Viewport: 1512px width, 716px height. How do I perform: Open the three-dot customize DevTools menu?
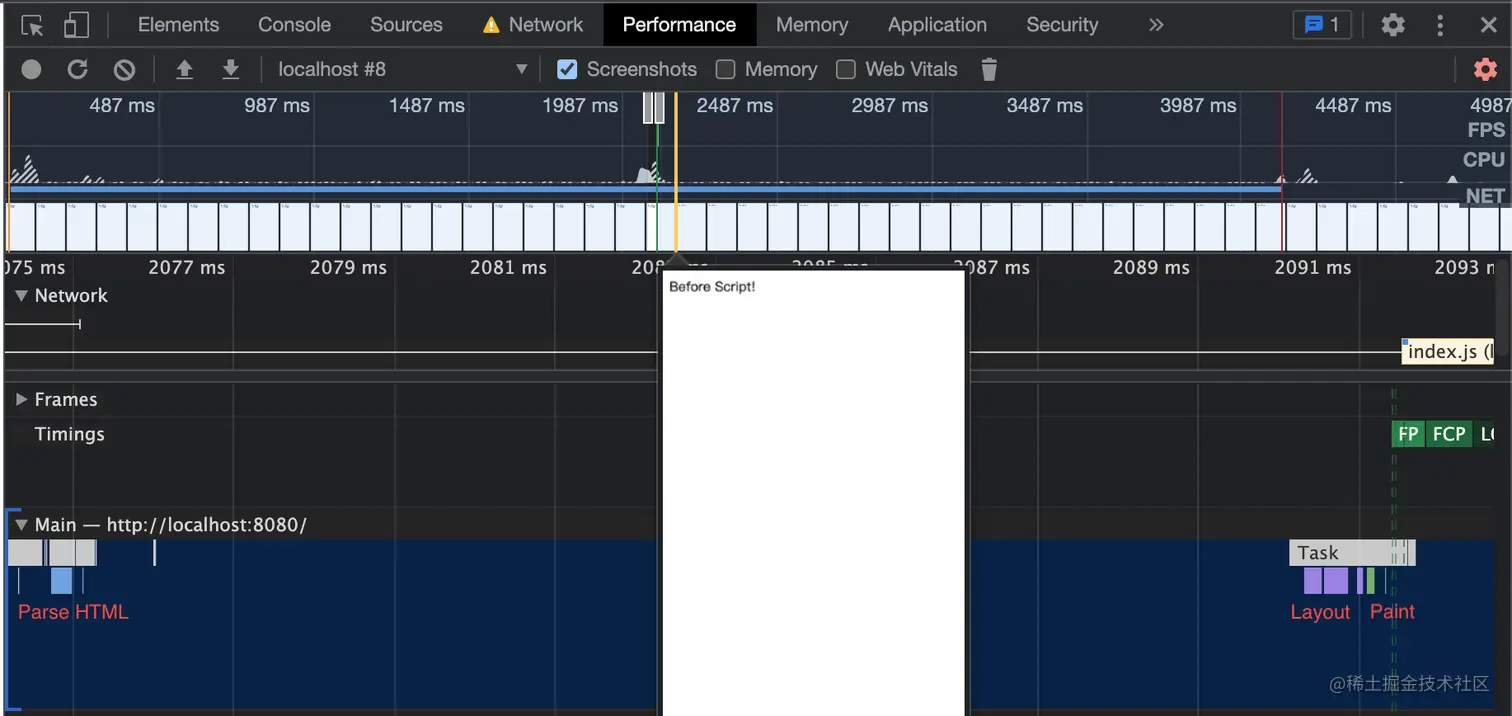[1440, 25]
